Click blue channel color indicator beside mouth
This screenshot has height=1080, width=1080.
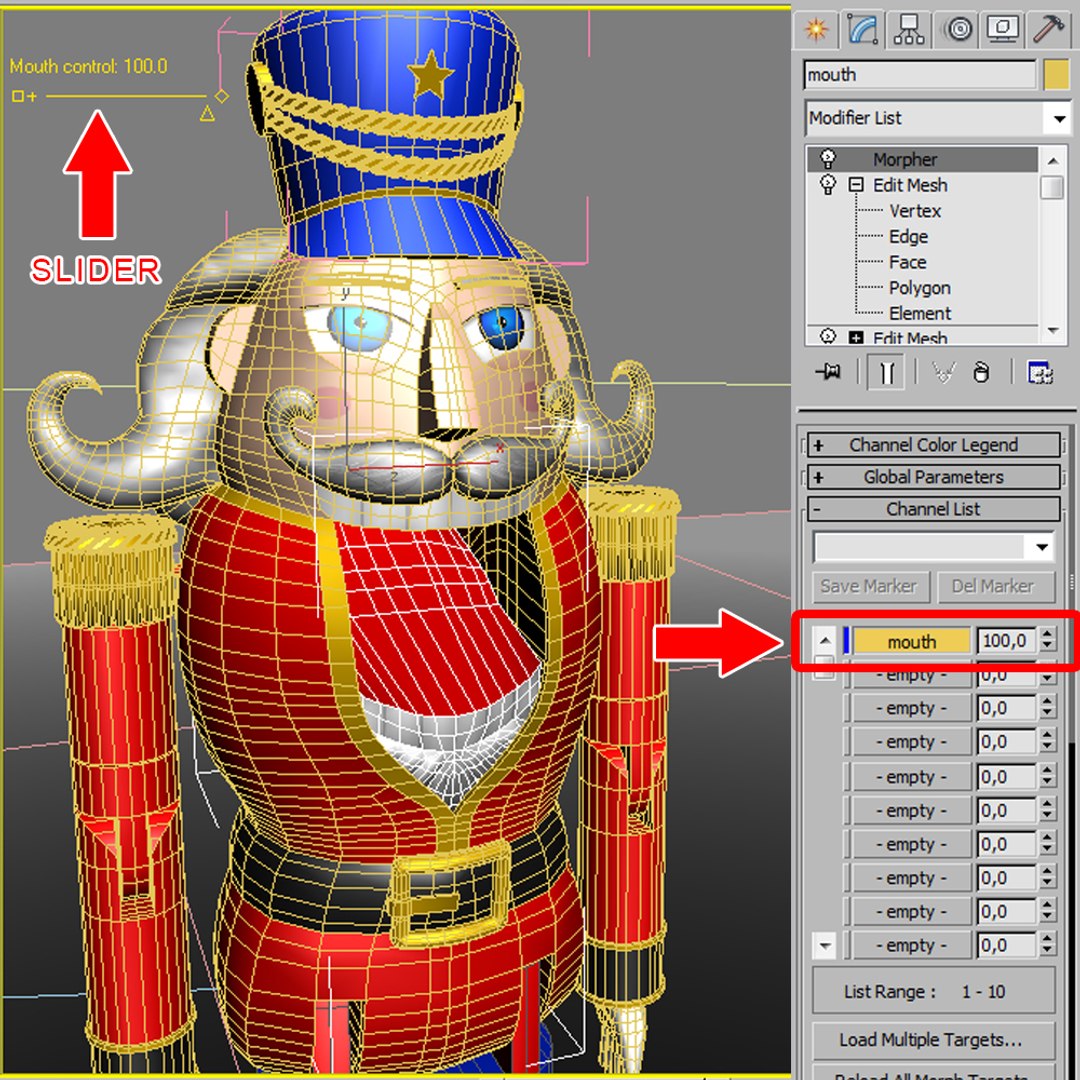point(847,641)
